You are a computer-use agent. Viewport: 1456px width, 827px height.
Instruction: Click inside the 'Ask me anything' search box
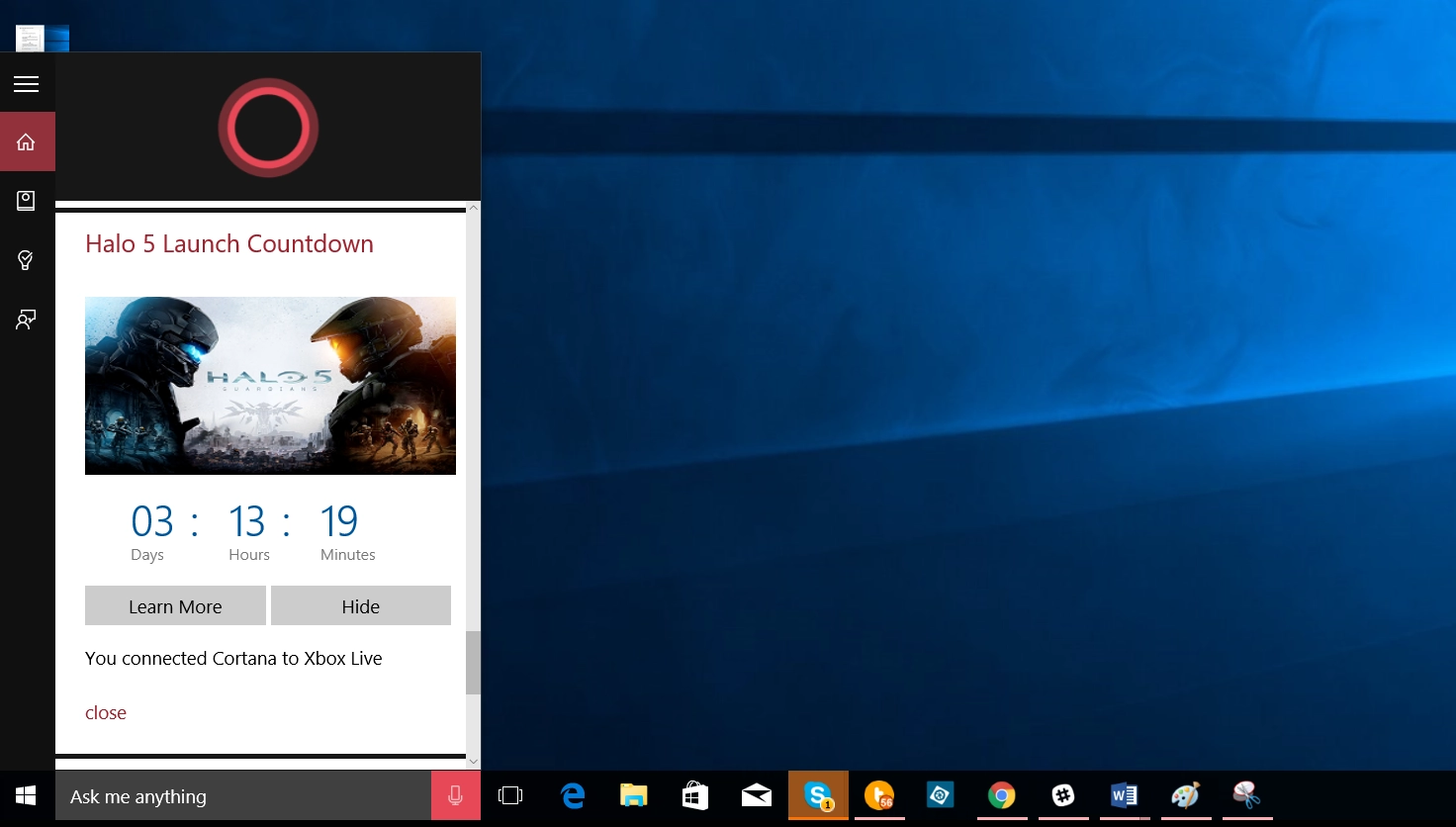243,795
